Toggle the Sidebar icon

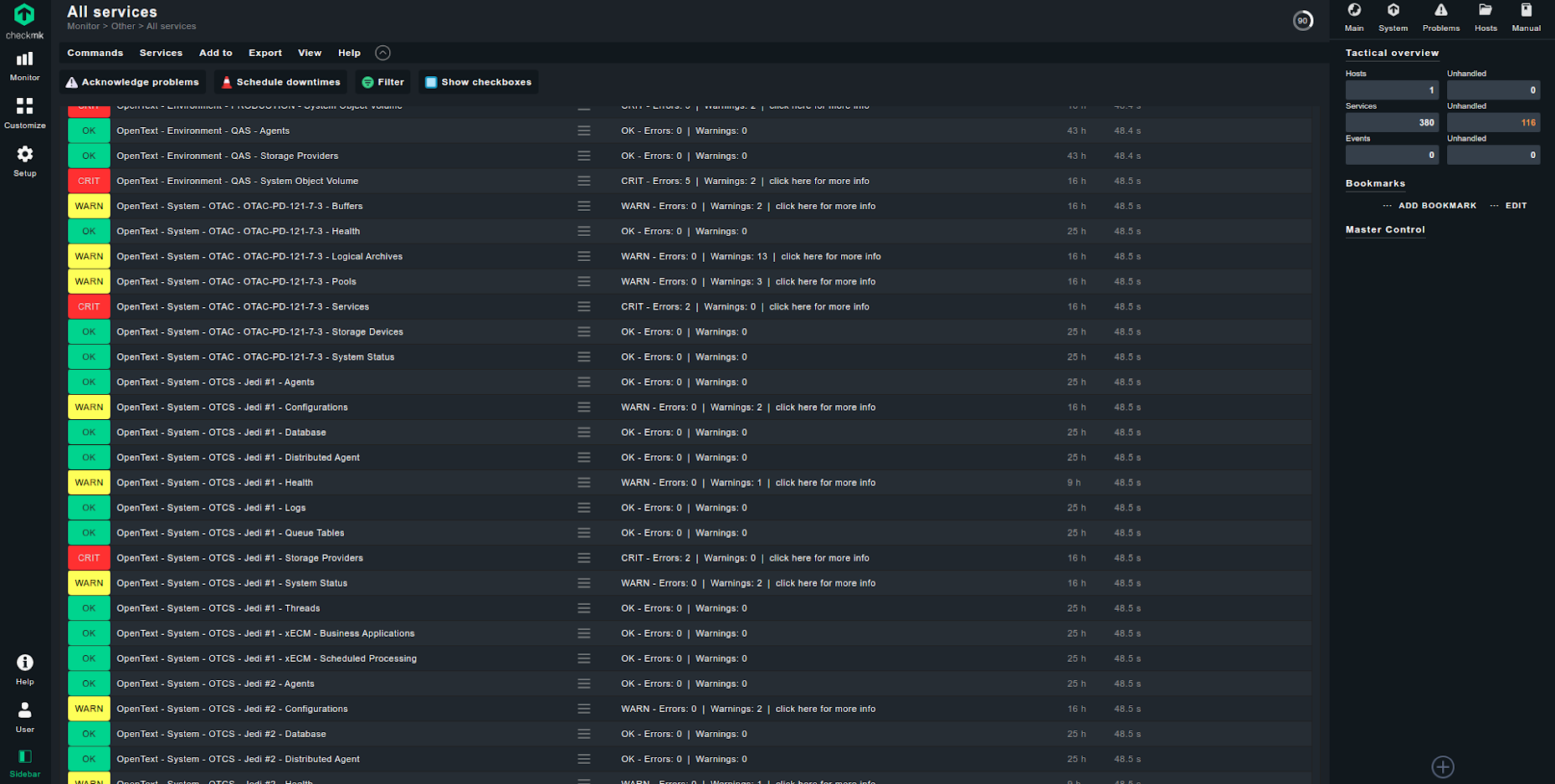click(24, 763)
